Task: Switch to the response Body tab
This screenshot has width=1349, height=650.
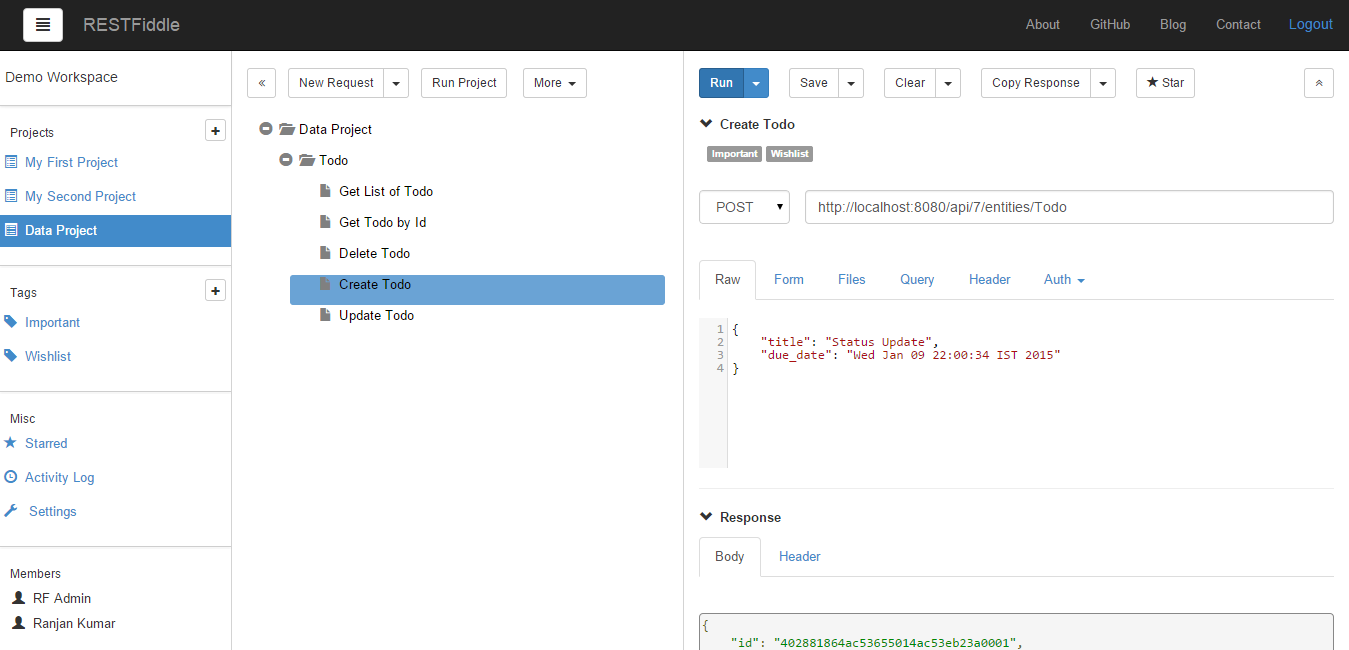Action: point(730,557)
